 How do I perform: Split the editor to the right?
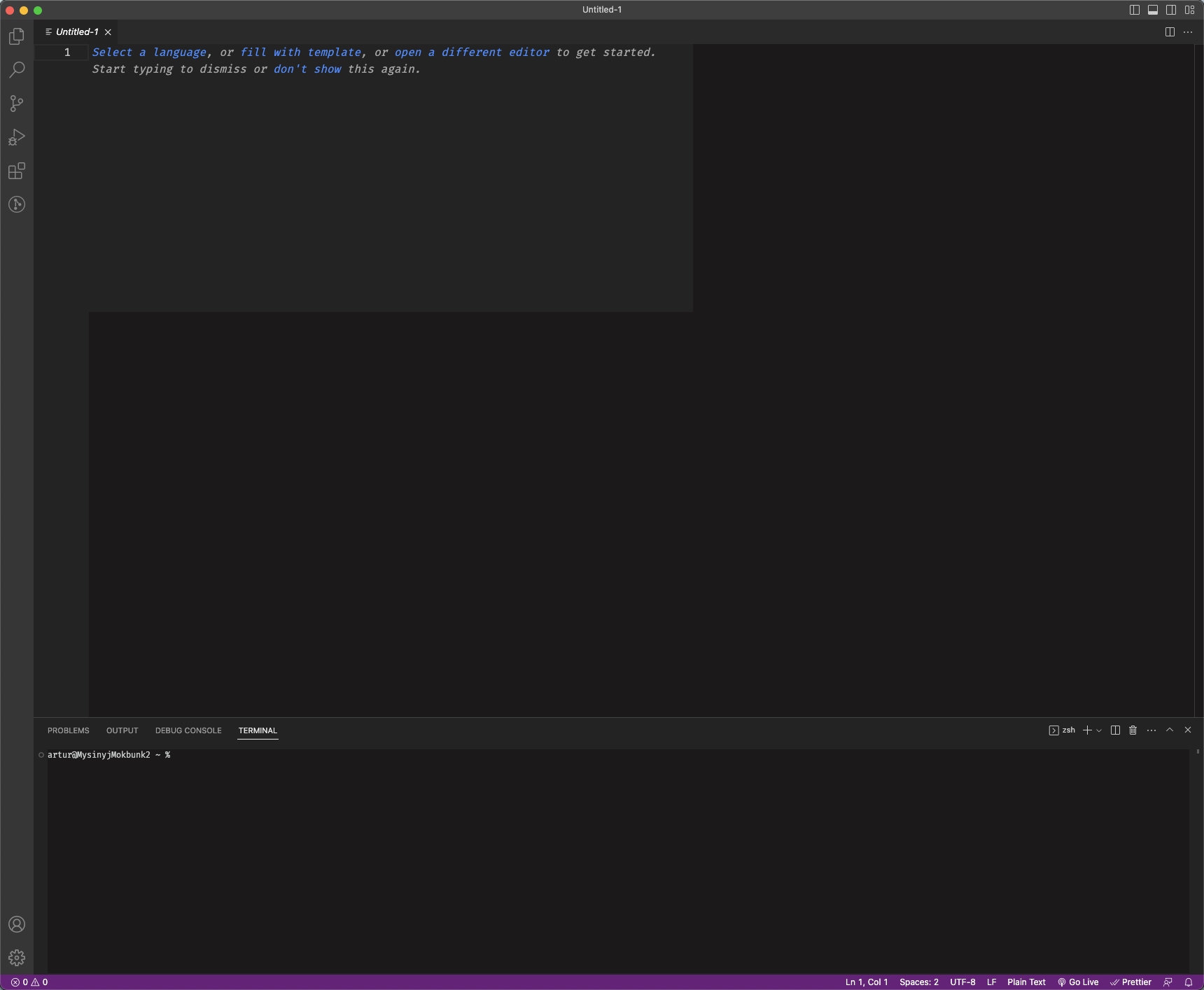(1169, 31)
